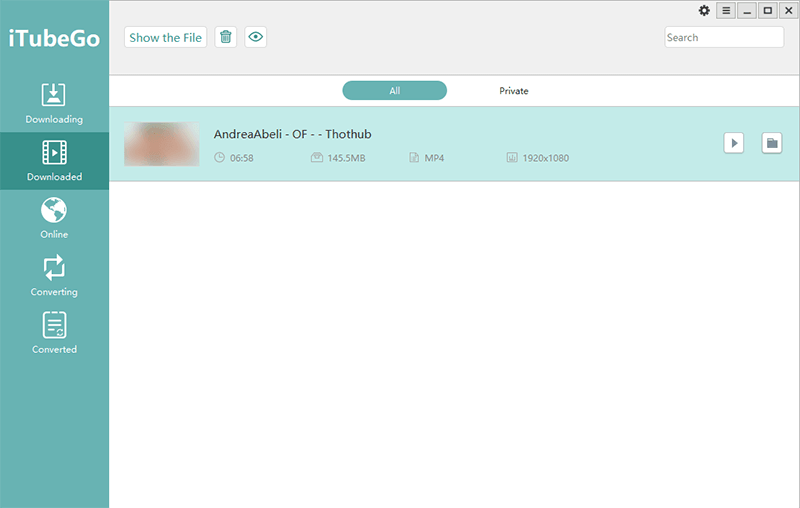Click the disk icon beside 145.5MB
The height and width of the screenshot is (508, 800).
pos(317,158)
